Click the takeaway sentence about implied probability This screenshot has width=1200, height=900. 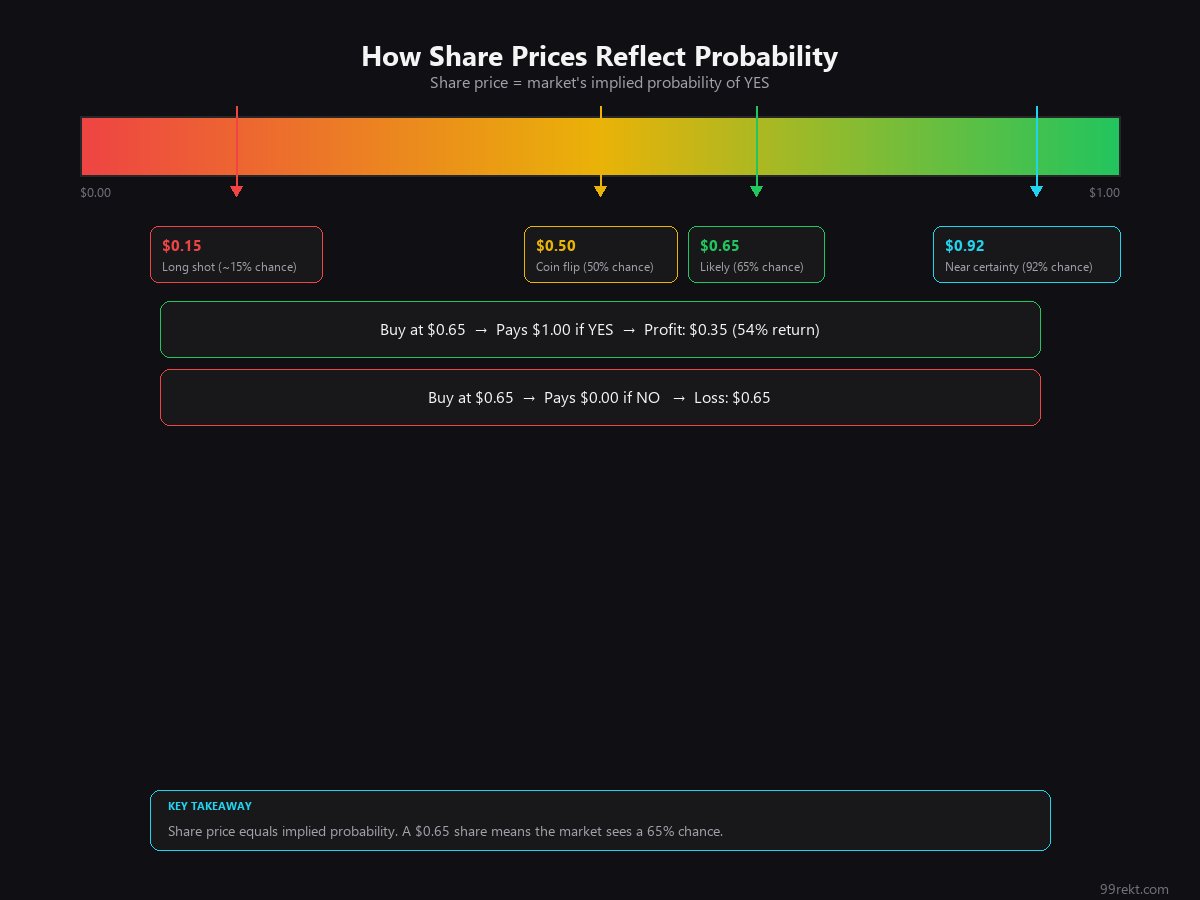[445, 831]
